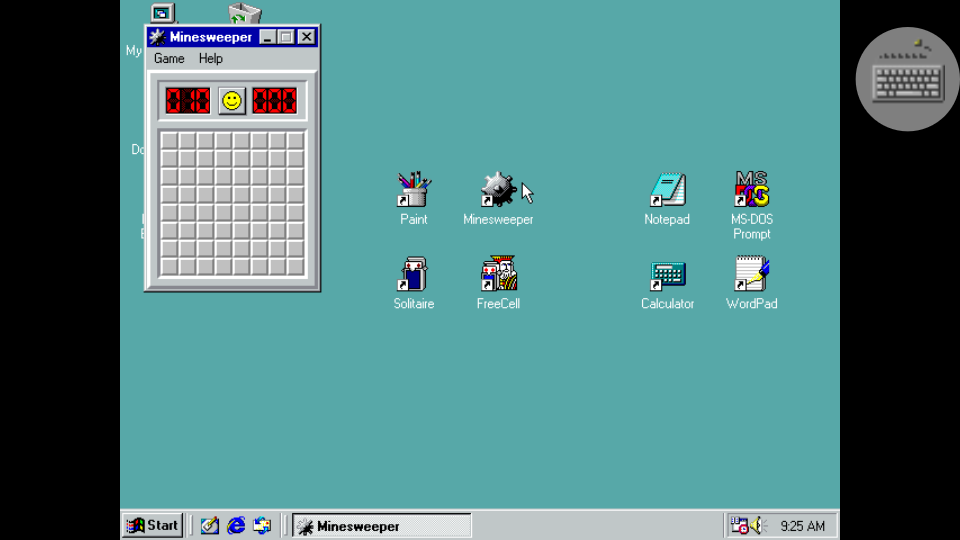
Task: Open the Game menu in Minesweeper
Action: coord(169,59)
